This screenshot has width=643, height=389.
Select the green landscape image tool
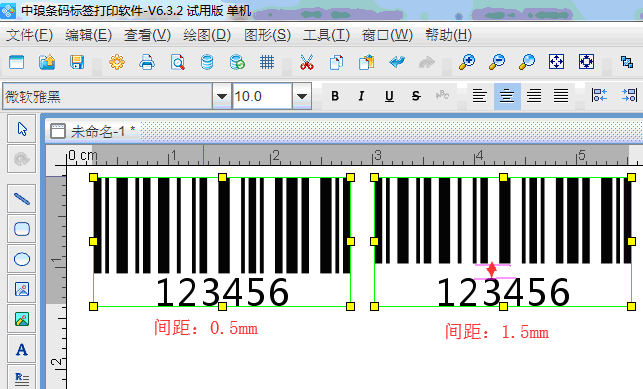[22, 319]
